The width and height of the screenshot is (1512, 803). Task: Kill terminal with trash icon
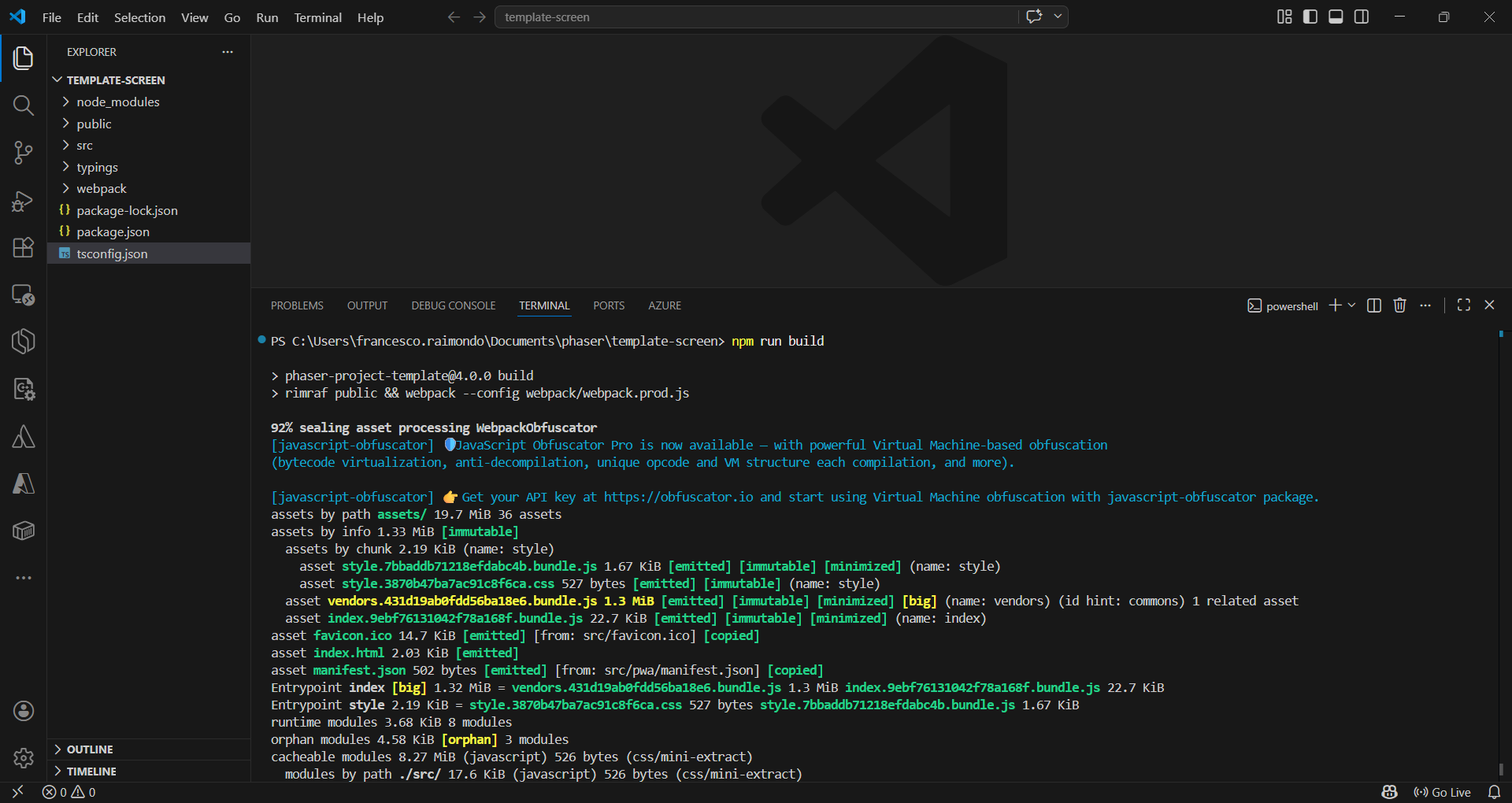(1399, 305)
